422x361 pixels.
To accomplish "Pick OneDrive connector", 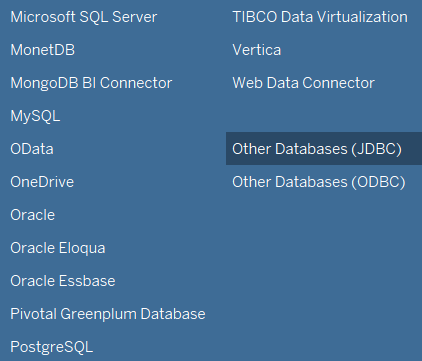I will click(42, 182).
